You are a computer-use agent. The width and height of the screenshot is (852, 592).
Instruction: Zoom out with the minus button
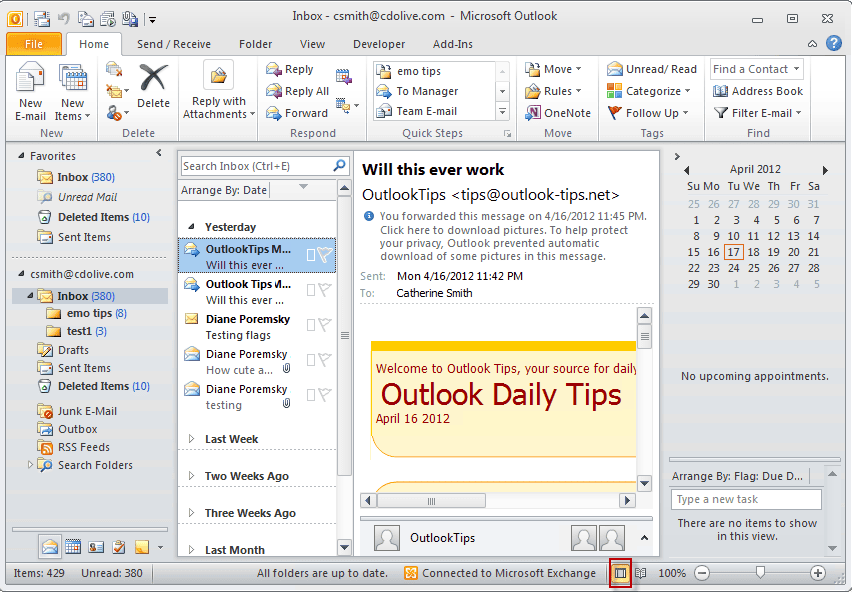[x=702, y=573]
